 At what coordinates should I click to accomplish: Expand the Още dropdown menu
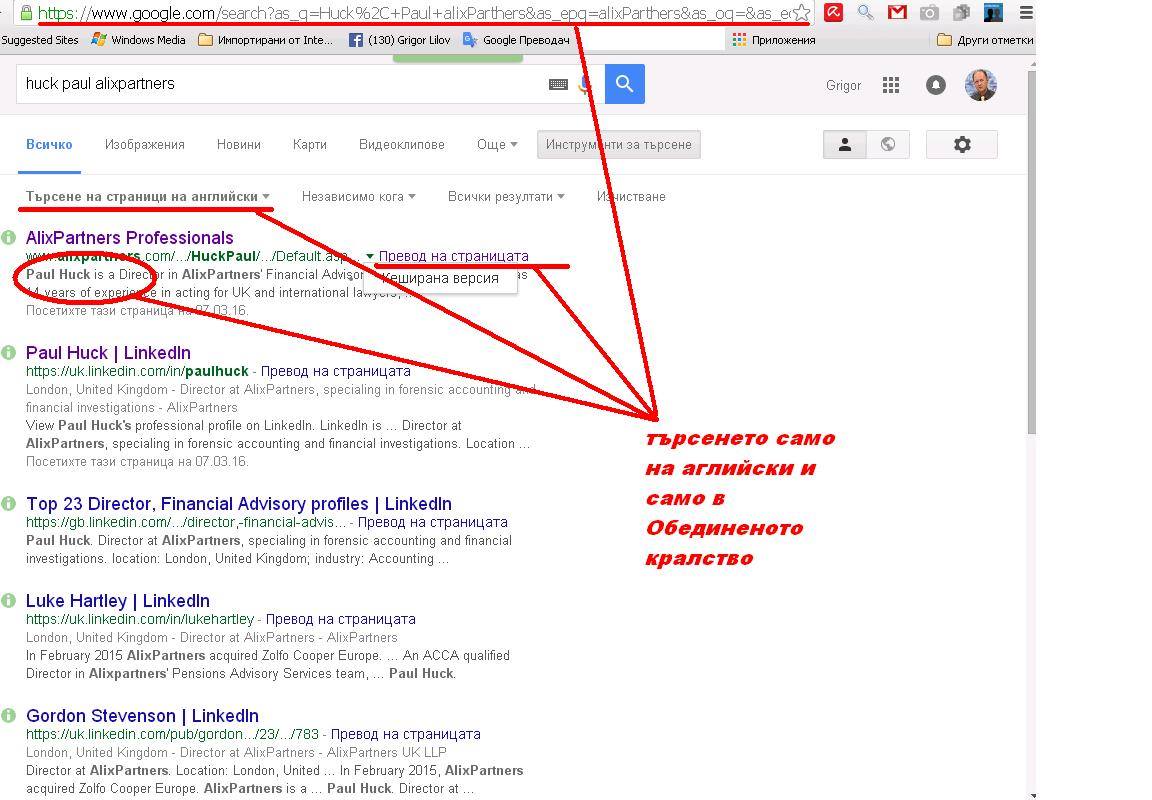(x=497, y=145)
